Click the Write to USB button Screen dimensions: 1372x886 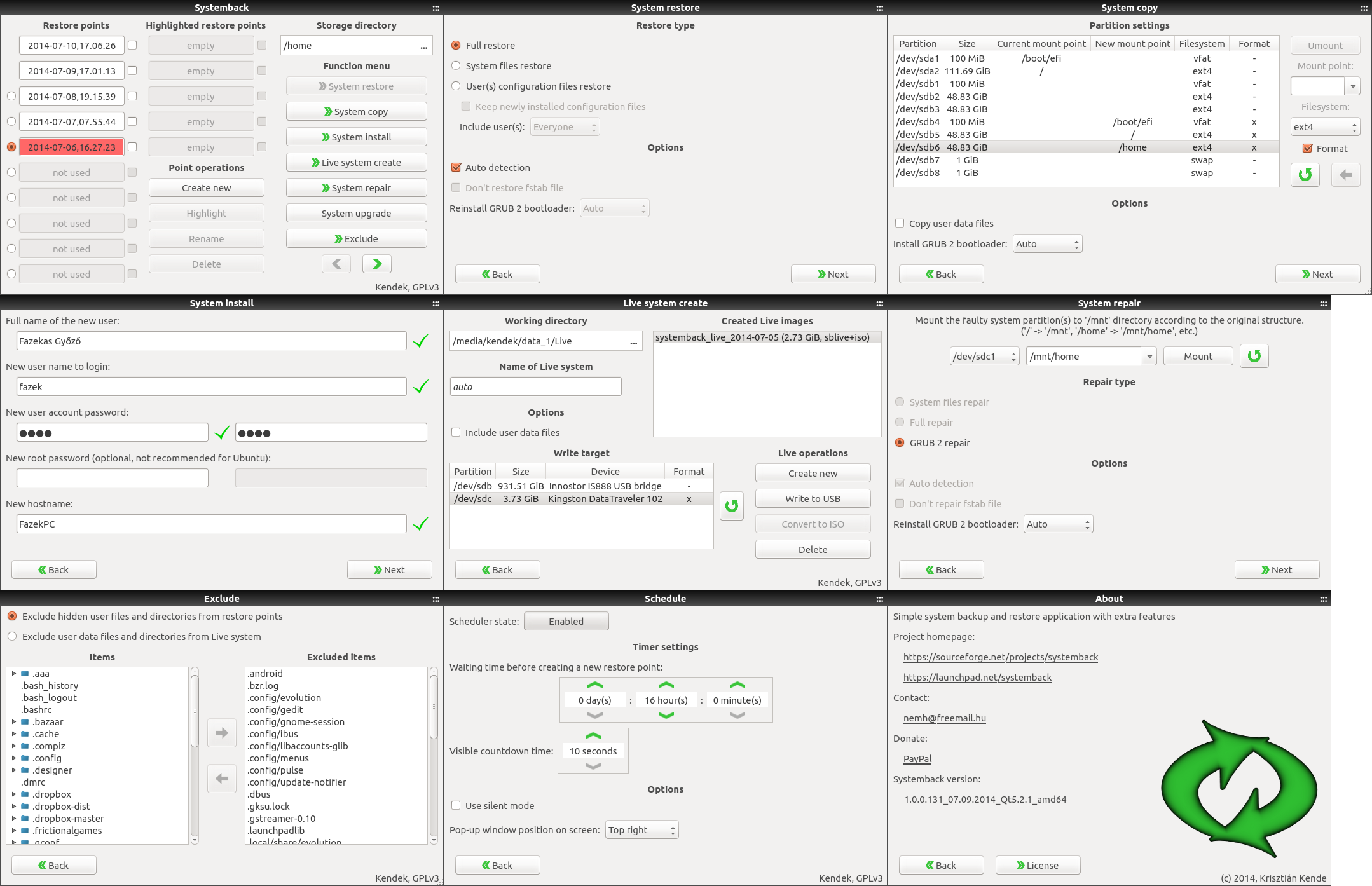point(813,498)
